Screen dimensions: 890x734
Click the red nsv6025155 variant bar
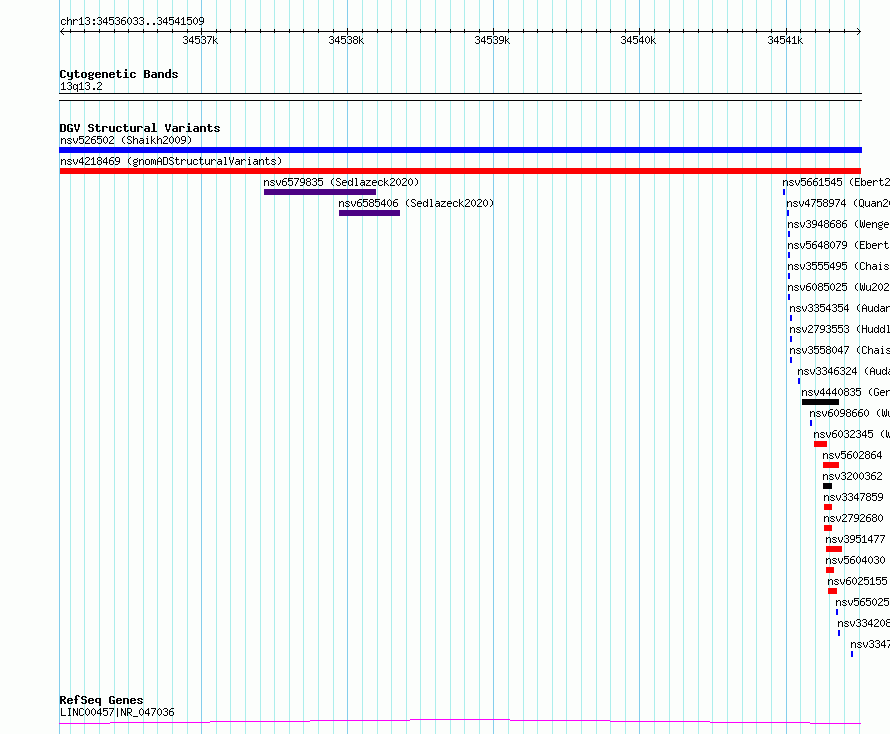(x=833, y=591)
